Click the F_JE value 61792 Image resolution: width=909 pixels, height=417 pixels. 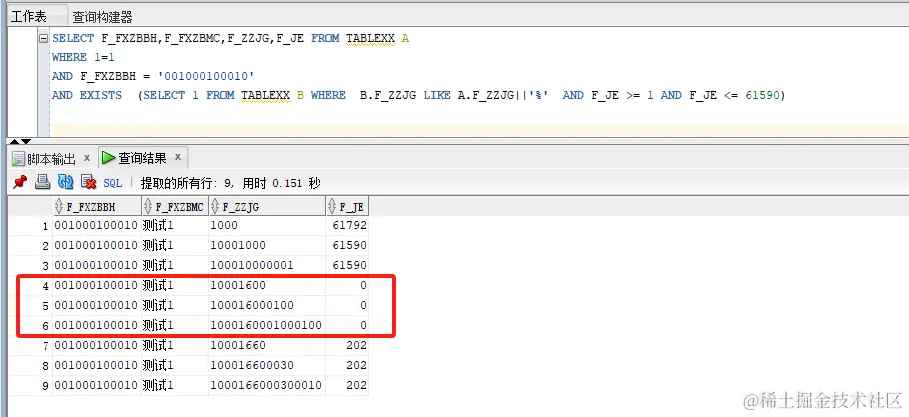pos(347,225)
